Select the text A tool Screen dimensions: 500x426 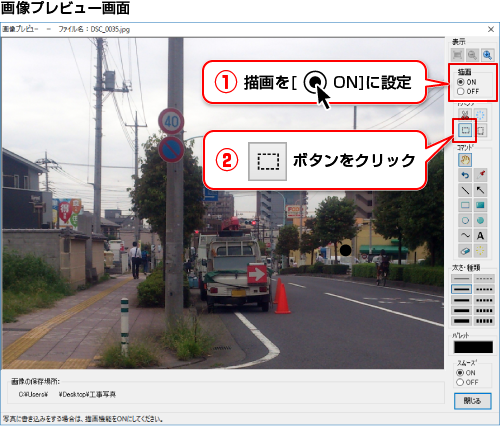pos(480,236)
